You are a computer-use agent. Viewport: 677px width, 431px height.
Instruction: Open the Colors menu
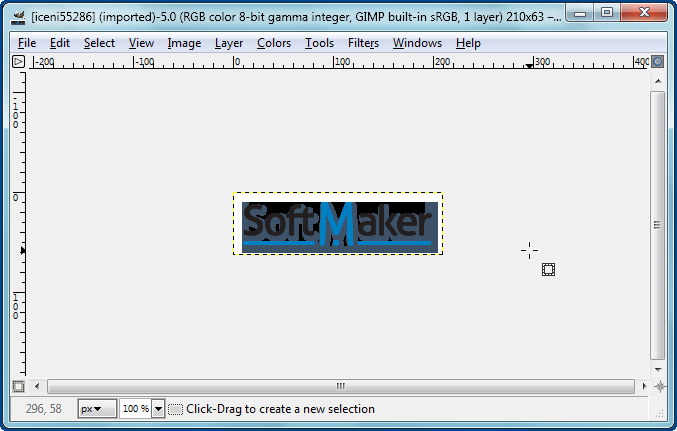(x=273, y=43)
